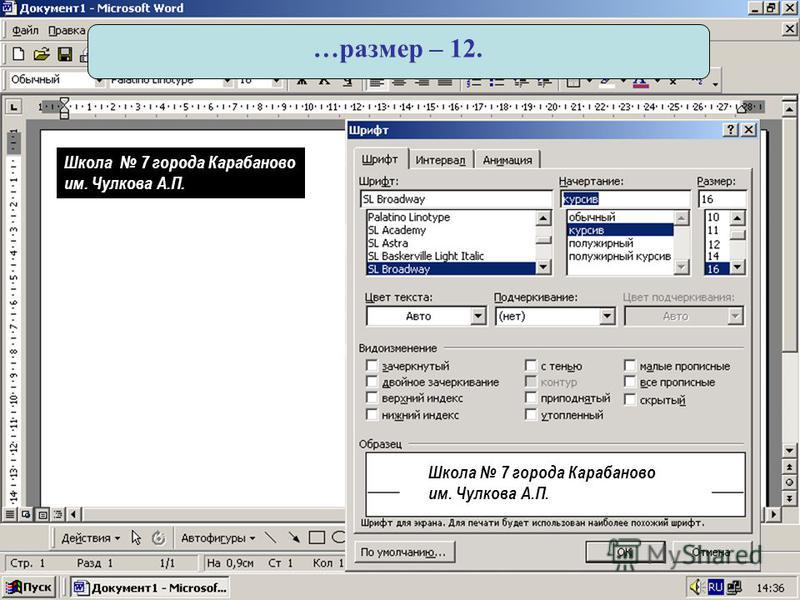800x600 pixels.
Task: Confirm font dialog with OK
Action: click(626, 553)
